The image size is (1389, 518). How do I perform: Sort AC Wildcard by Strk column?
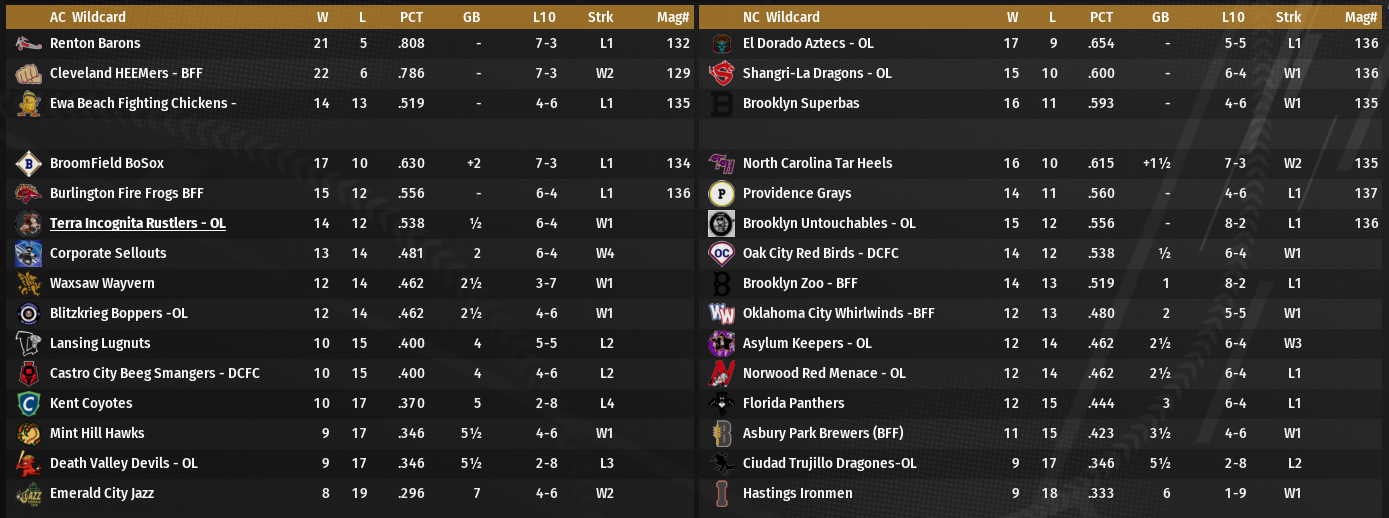pos(601,17)
